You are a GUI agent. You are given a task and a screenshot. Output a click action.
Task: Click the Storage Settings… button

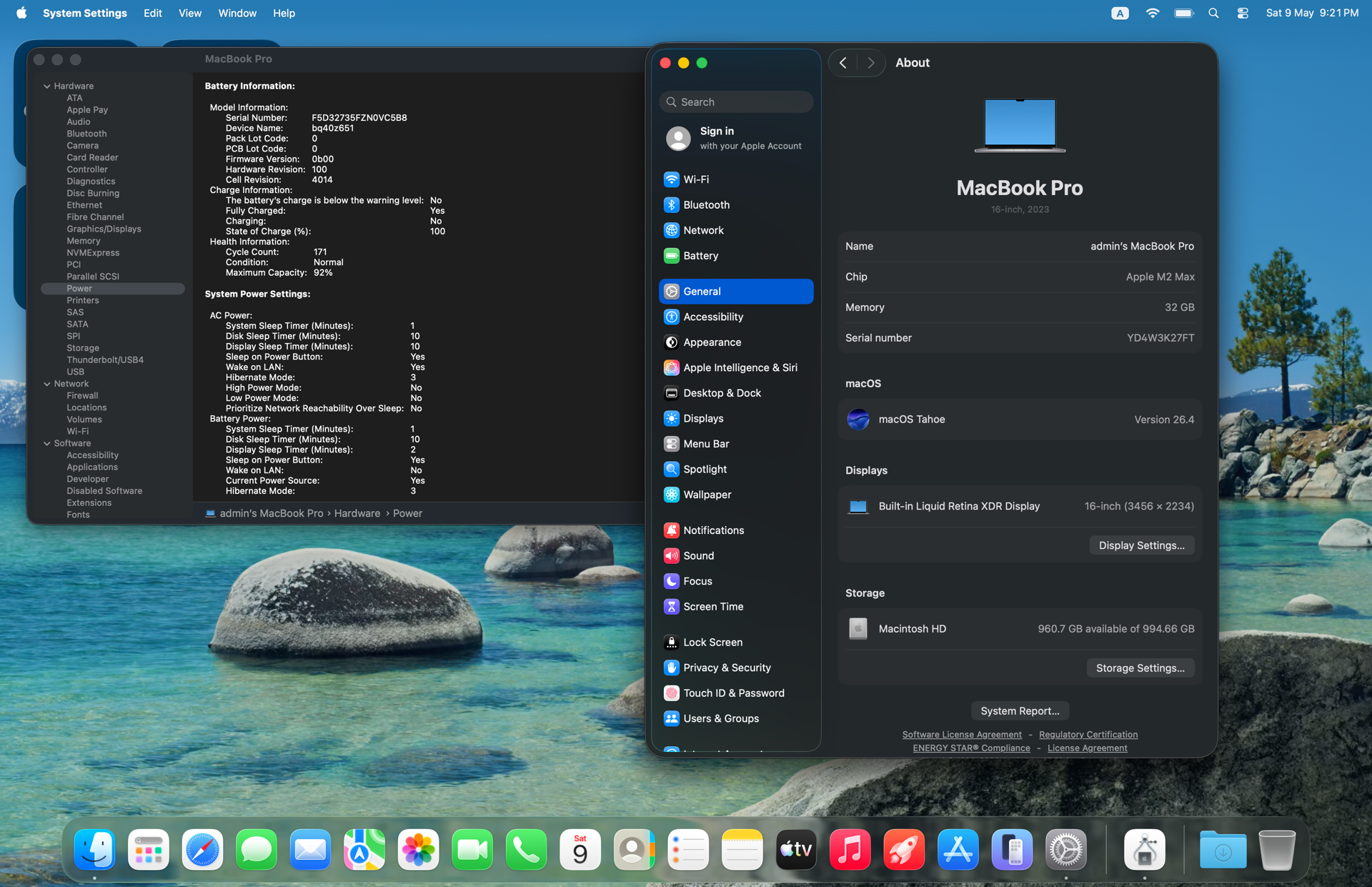[x=1140, y=668]
